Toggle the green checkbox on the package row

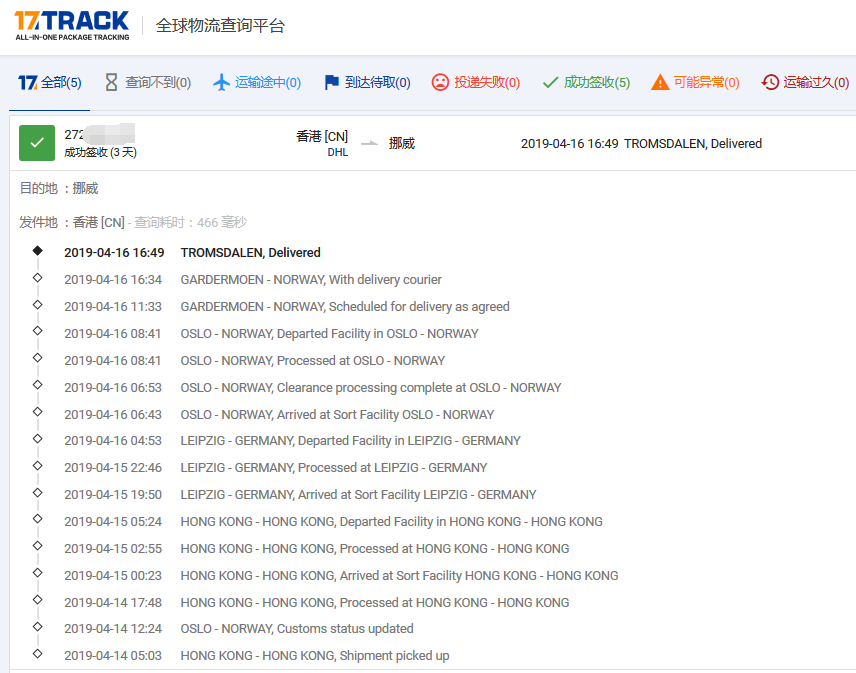coord(37,143)
